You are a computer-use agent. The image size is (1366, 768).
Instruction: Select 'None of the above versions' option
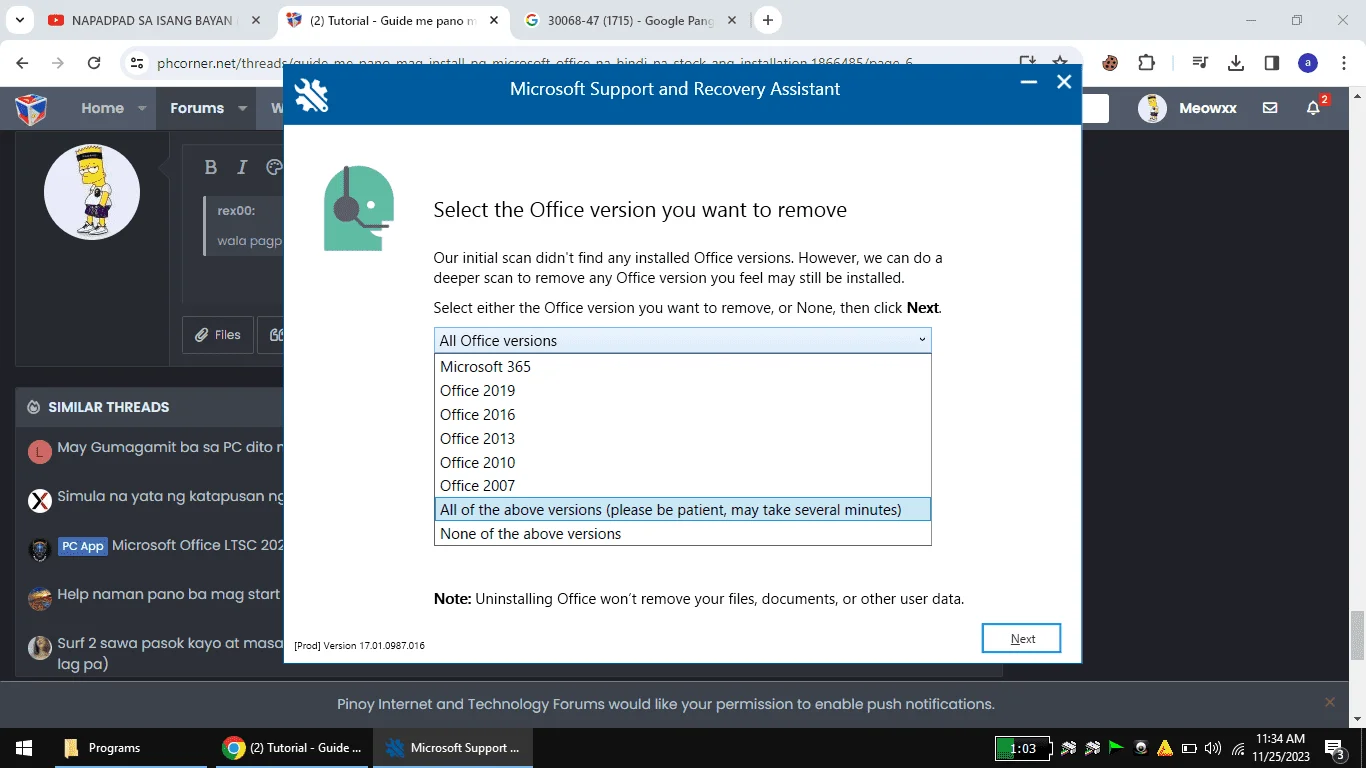pyautogui.click(x=683, y=534)
